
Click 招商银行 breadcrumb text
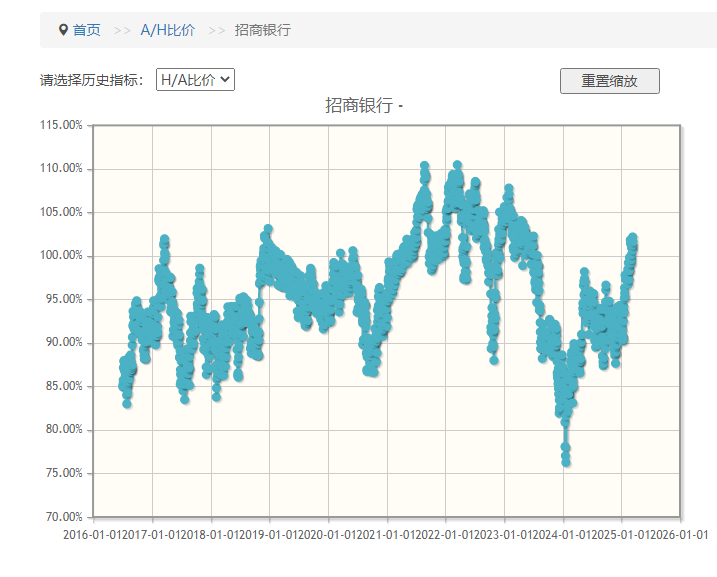[262, 30]
